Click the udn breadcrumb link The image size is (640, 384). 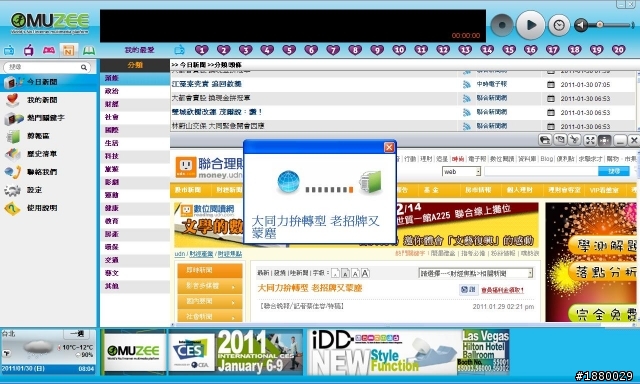tap(180, 254)
